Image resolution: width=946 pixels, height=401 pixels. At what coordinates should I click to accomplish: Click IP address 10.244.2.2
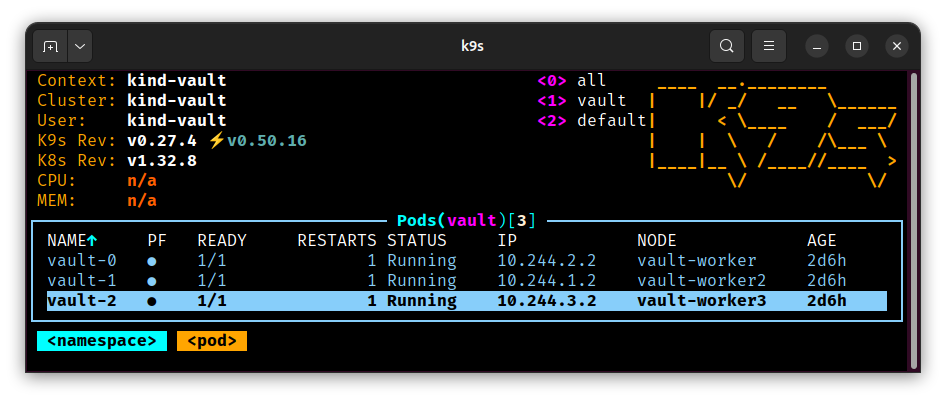pos(547,260)
